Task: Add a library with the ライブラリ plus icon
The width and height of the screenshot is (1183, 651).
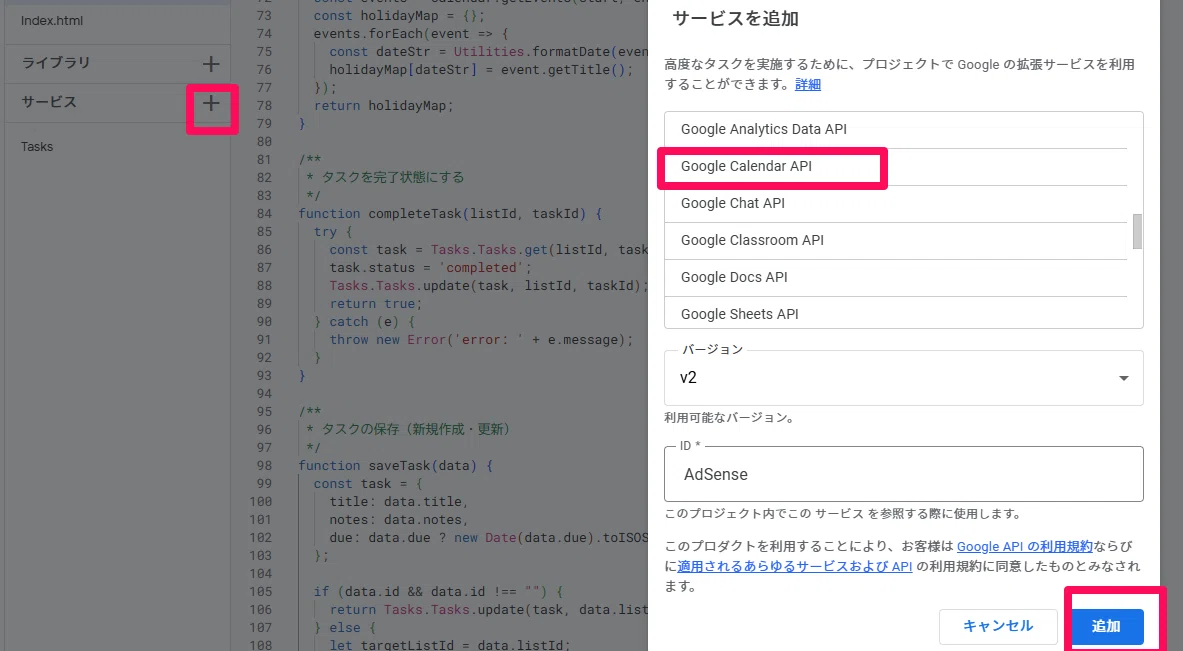Action: [x=211, y=63]
